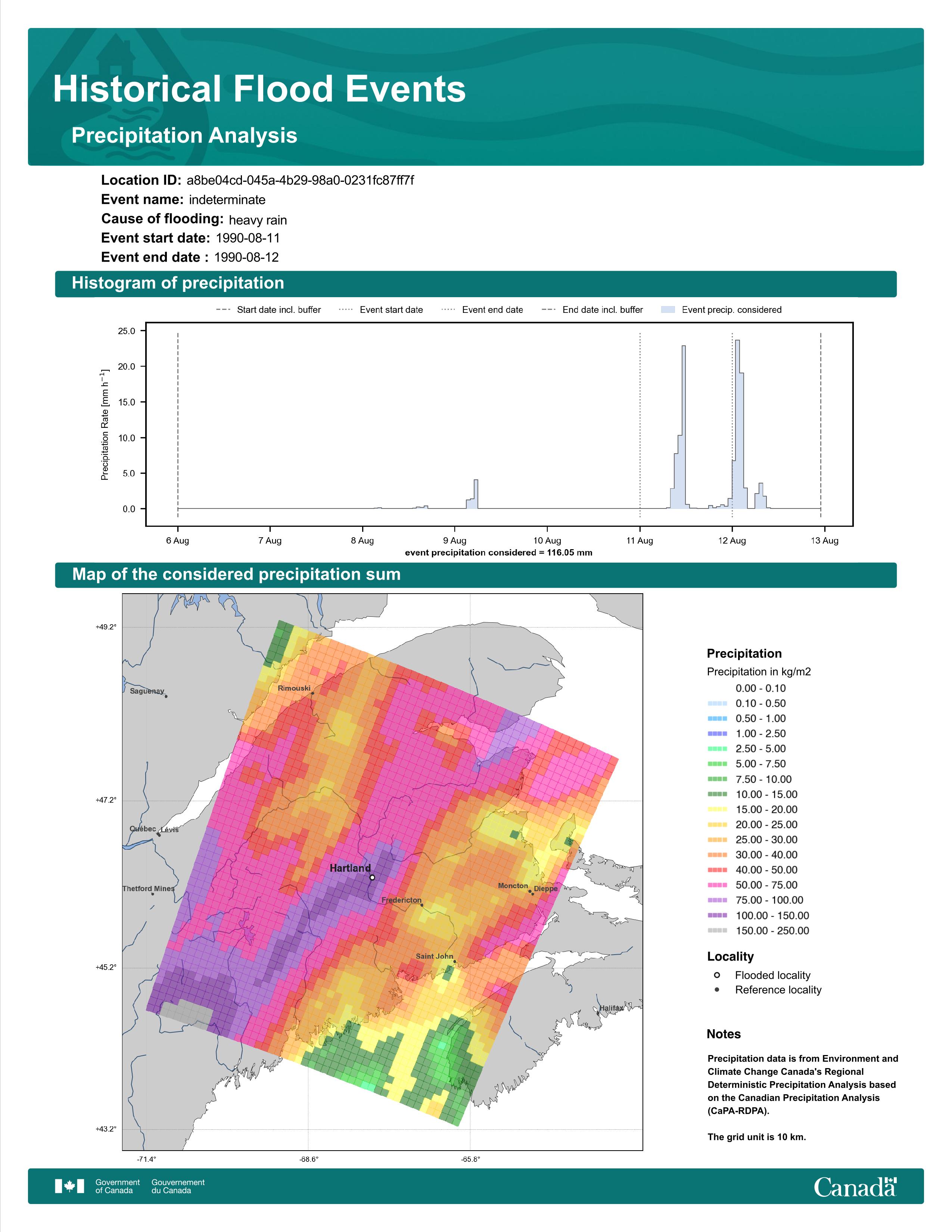The width and height of the screenshot is (952, 1232).
Task: Click the Saint John label on map
Action: (x=434, y=956)
